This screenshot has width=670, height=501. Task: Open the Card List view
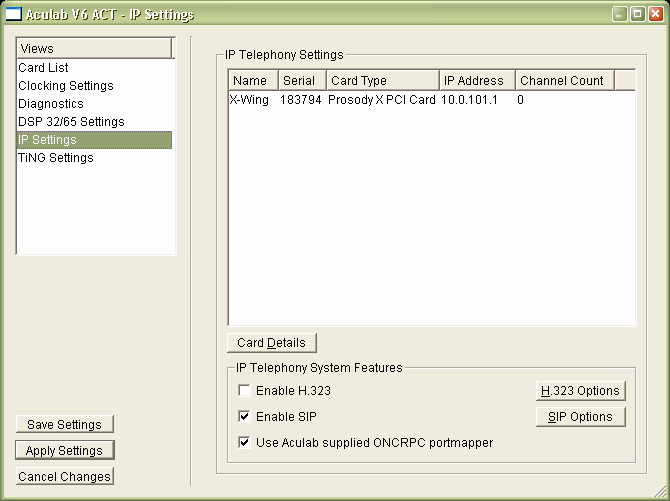pyautogui.click(x=94, y=68)
